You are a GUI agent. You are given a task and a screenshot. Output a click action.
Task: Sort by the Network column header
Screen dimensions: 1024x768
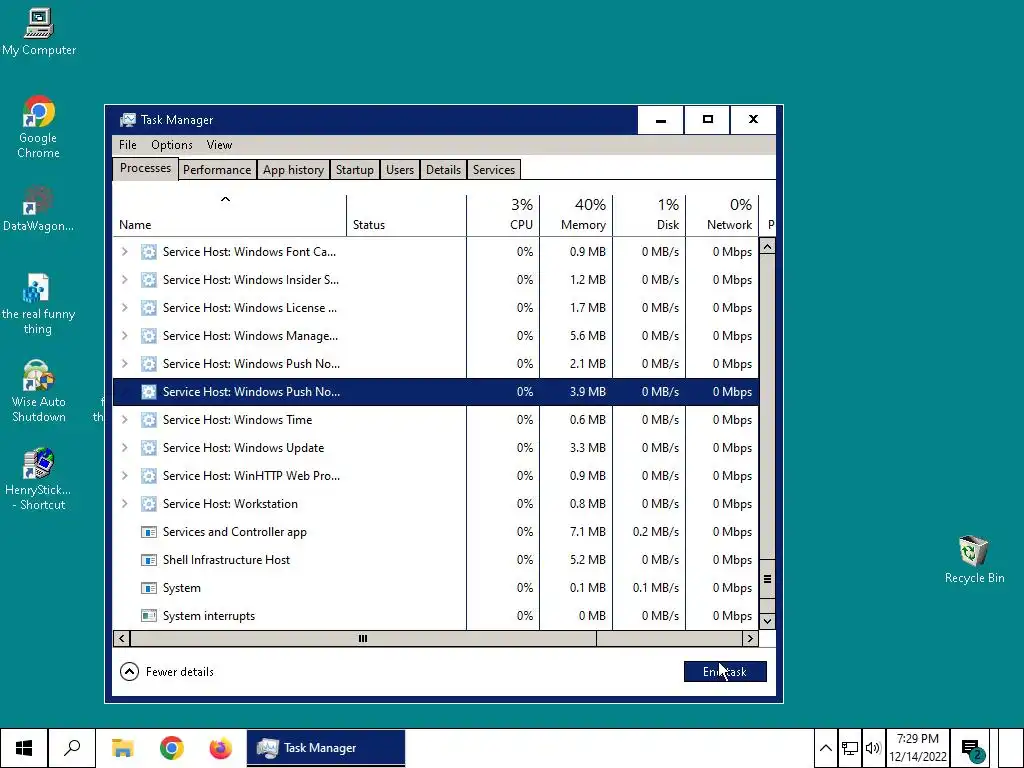(722, 215)
